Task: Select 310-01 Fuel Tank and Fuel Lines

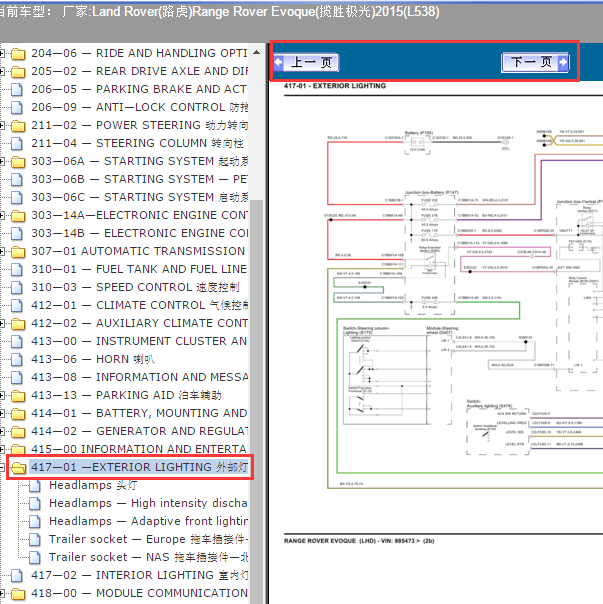Action: (x=139, y=270)
